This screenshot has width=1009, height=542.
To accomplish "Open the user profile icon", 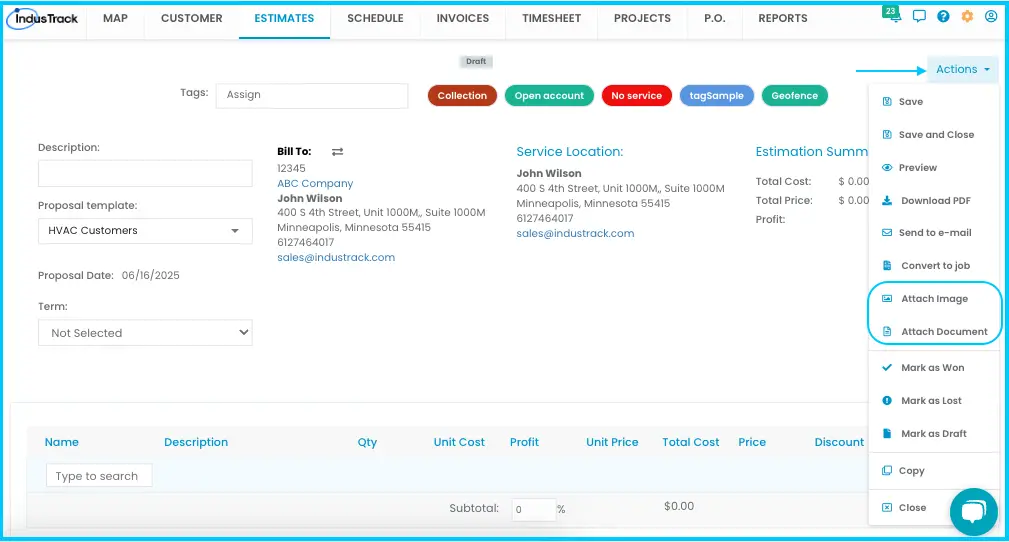I will coord(991,17).
